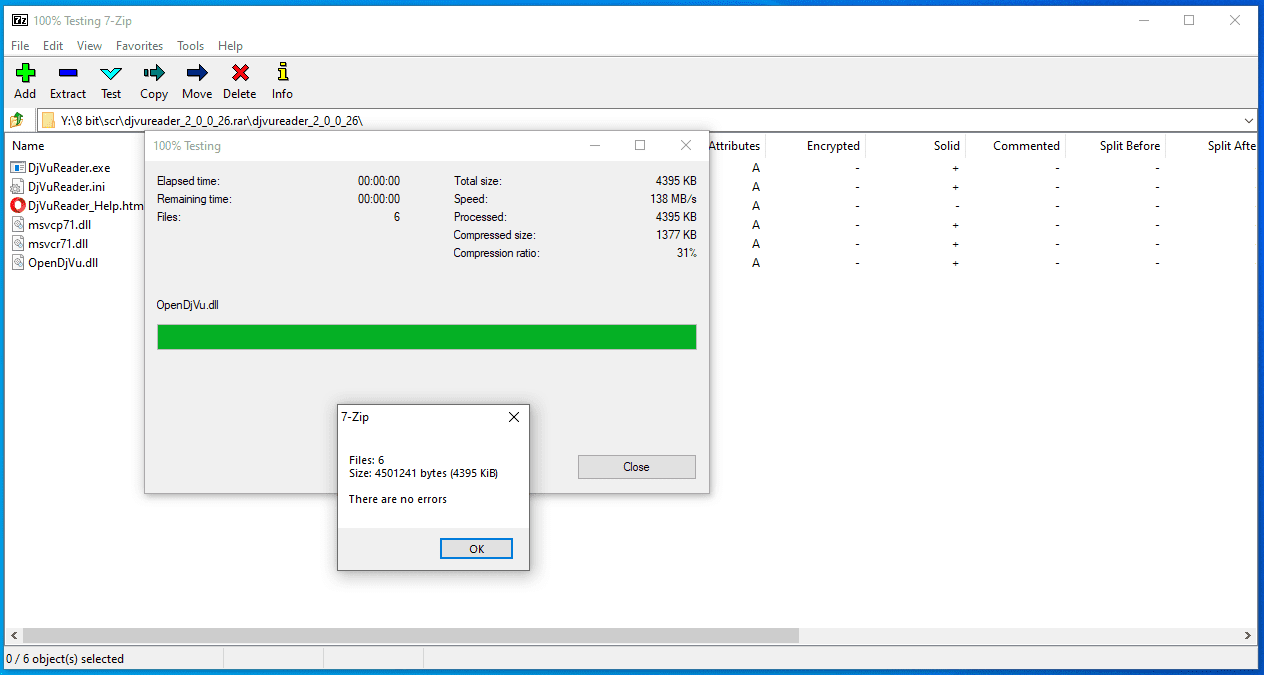The width and height of the screenshot is (1264, 675).
Task: Open the Edit menu
Action: 53,46
